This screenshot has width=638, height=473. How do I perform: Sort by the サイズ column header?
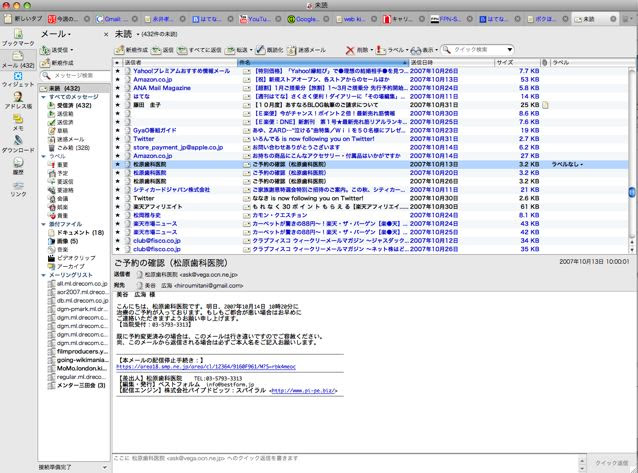[518, 63]
